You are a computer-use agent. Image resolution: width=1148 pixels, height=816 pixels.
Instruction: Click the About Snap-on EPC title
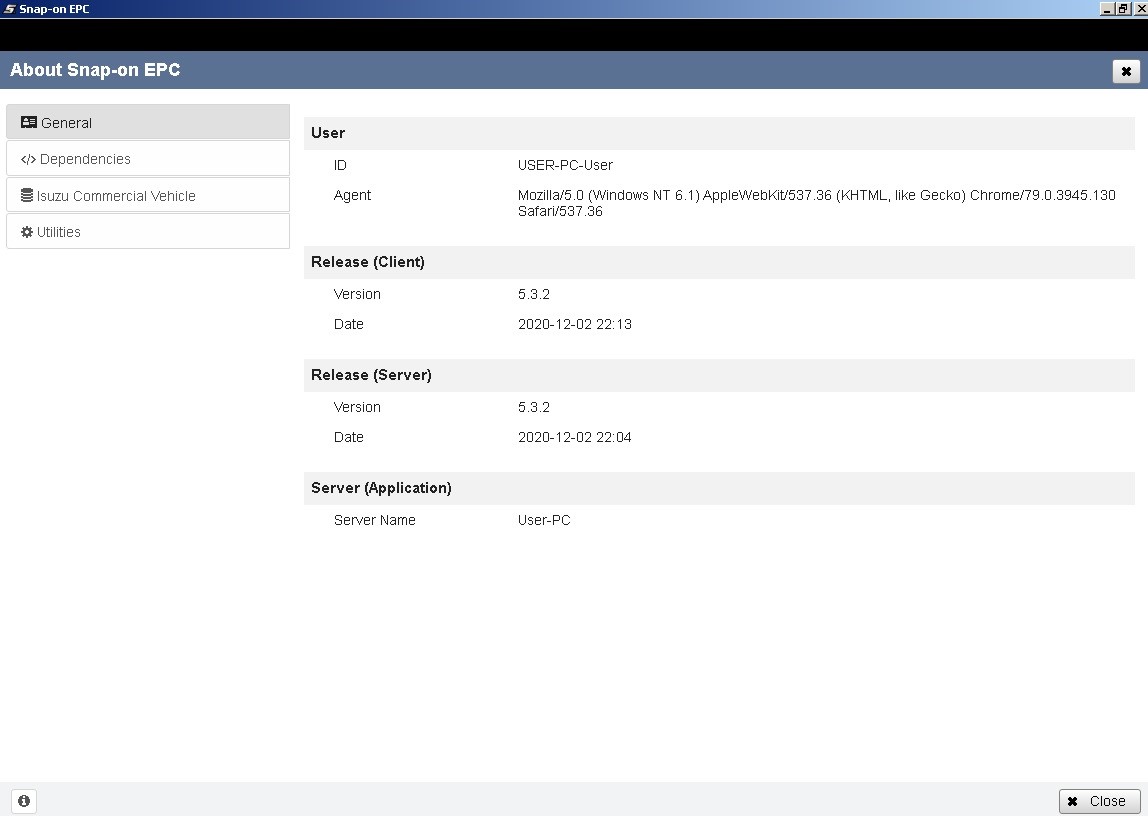point(95,70)
